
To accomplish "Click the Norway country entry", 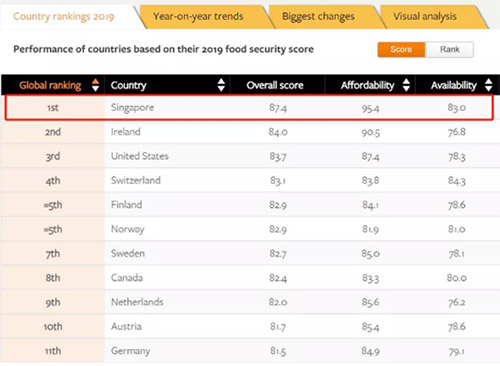I will click(x=128, y=229).
